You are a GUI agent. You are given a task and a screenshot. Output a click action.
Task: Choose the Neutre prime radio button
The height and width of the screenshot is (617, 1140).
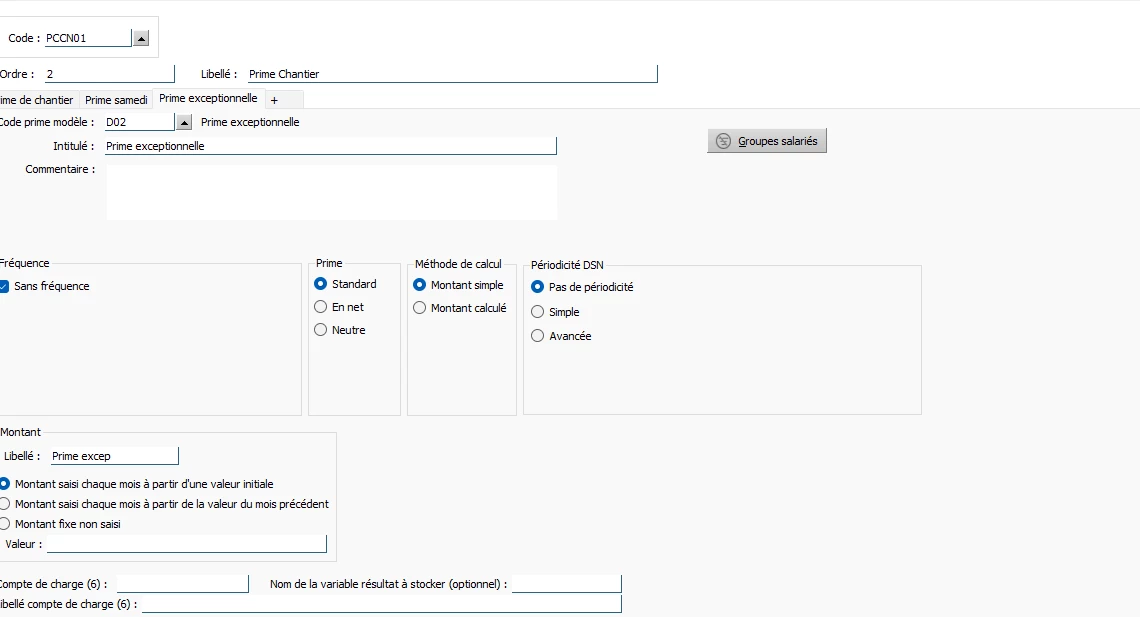click(x=321, y=330)
